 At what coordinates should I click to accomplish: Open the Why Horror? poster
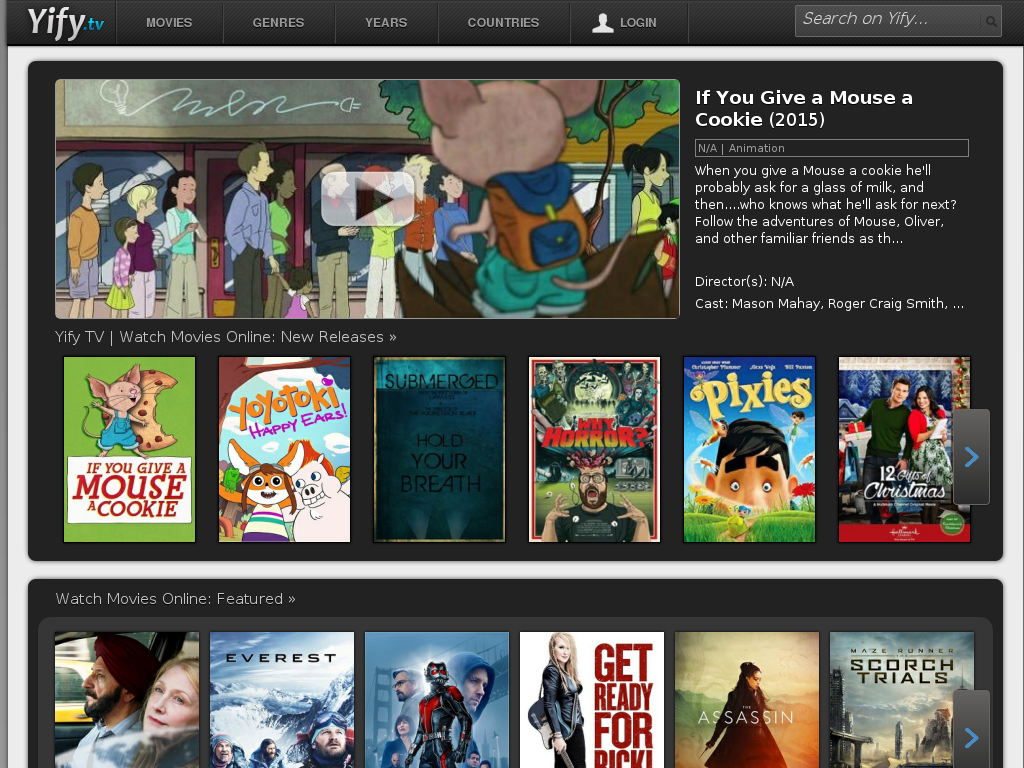pyautogui.click(x=594, y=449)
